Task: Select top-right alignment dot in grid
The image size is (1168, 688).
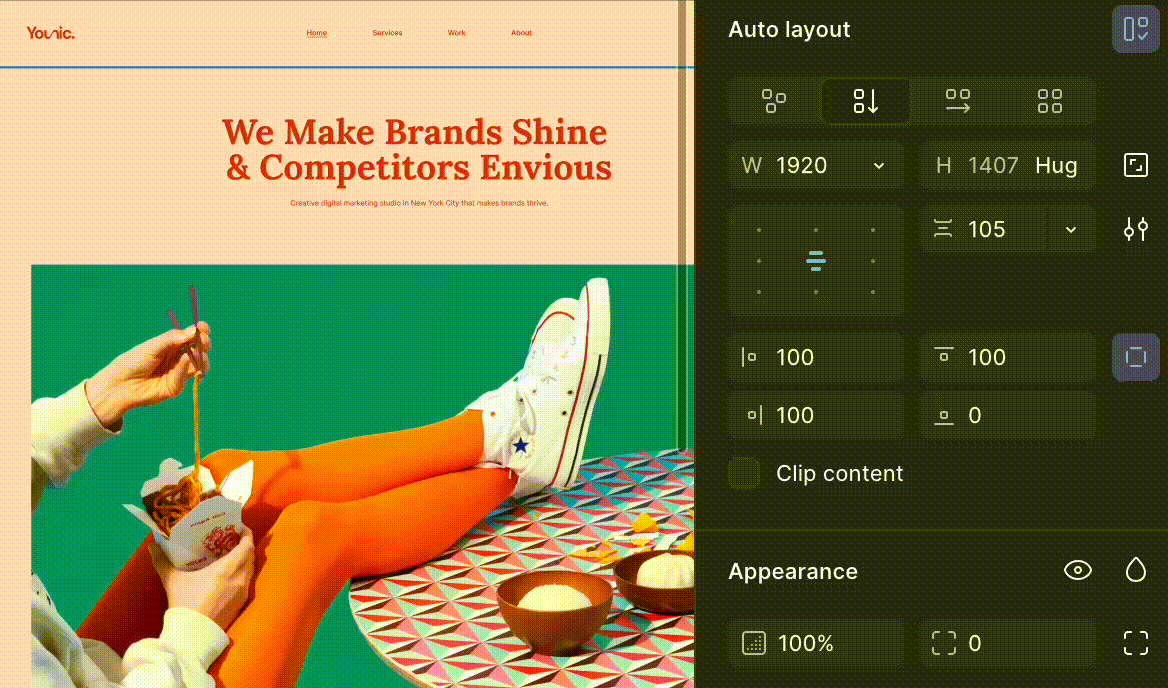Action: (x=873, y=230)
